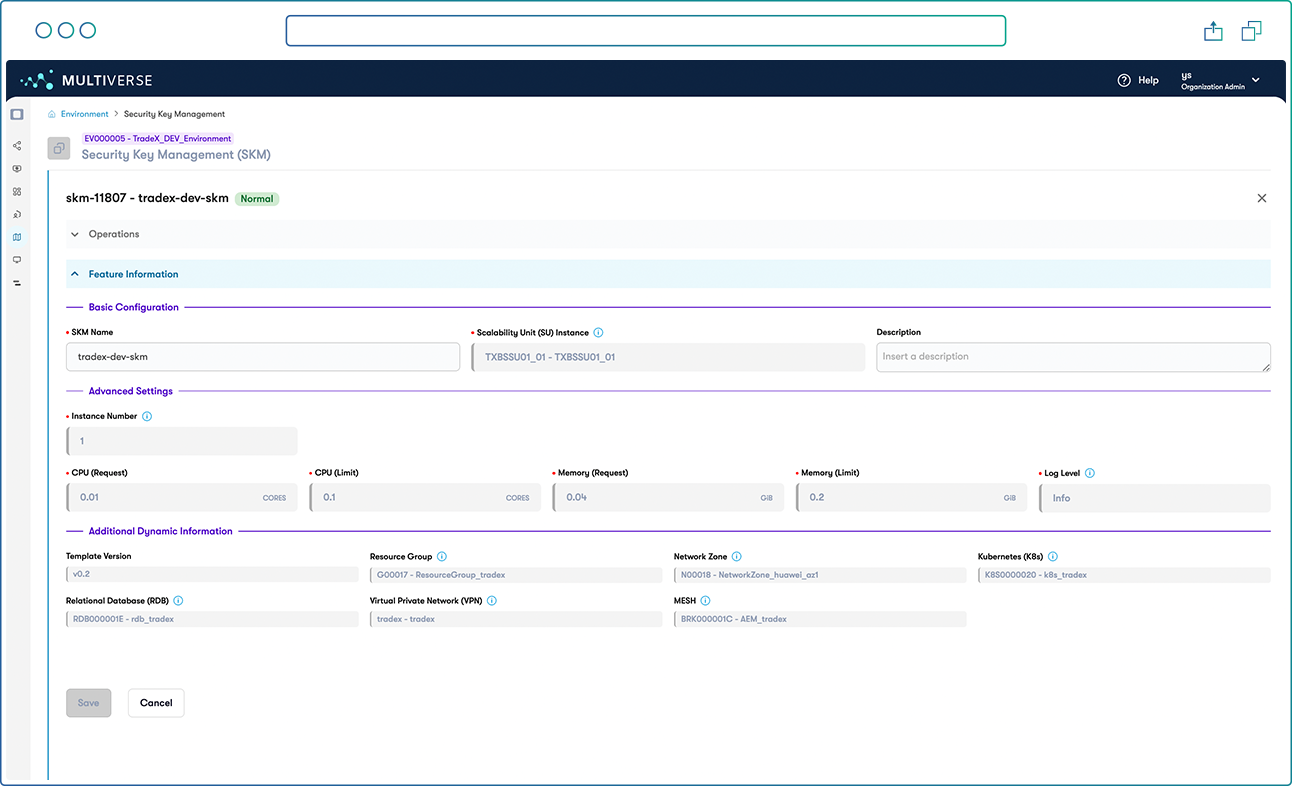Viewport: 1292px width, 786px height.
Task: Click the share/upload icon at top right
Action: click(1213, 31)
